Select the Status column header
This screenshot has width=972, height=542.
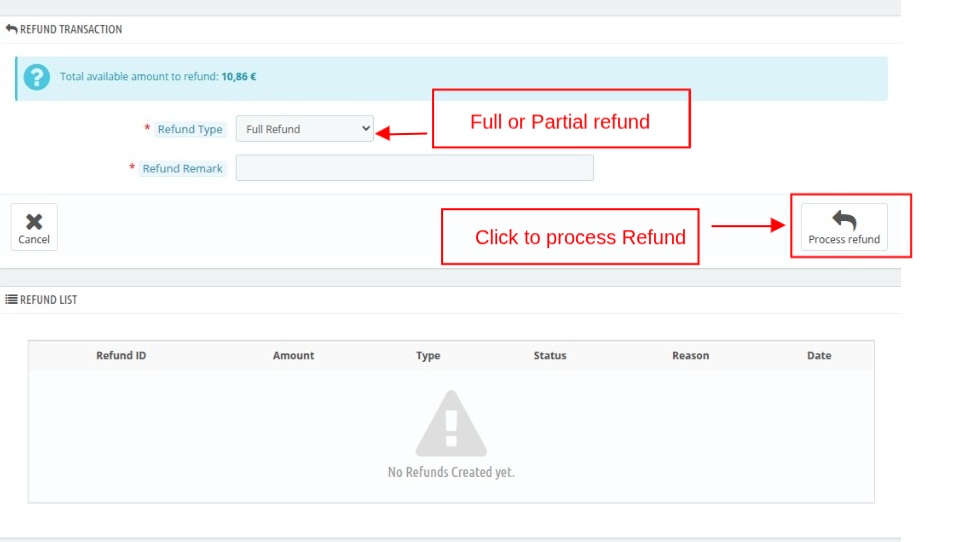pos(550,355)
